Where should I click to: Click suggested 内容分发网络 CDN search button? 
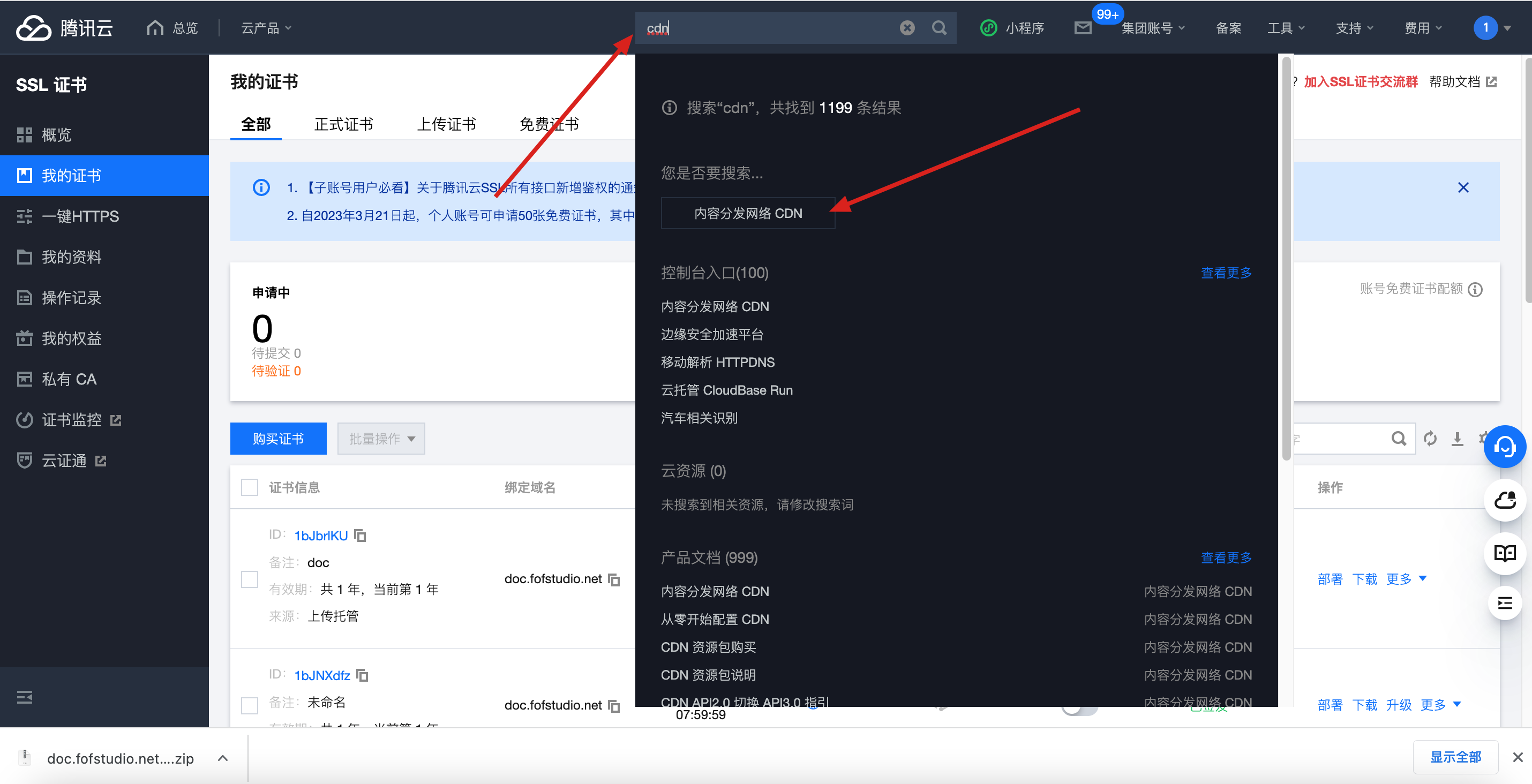[x=748, y=213]
